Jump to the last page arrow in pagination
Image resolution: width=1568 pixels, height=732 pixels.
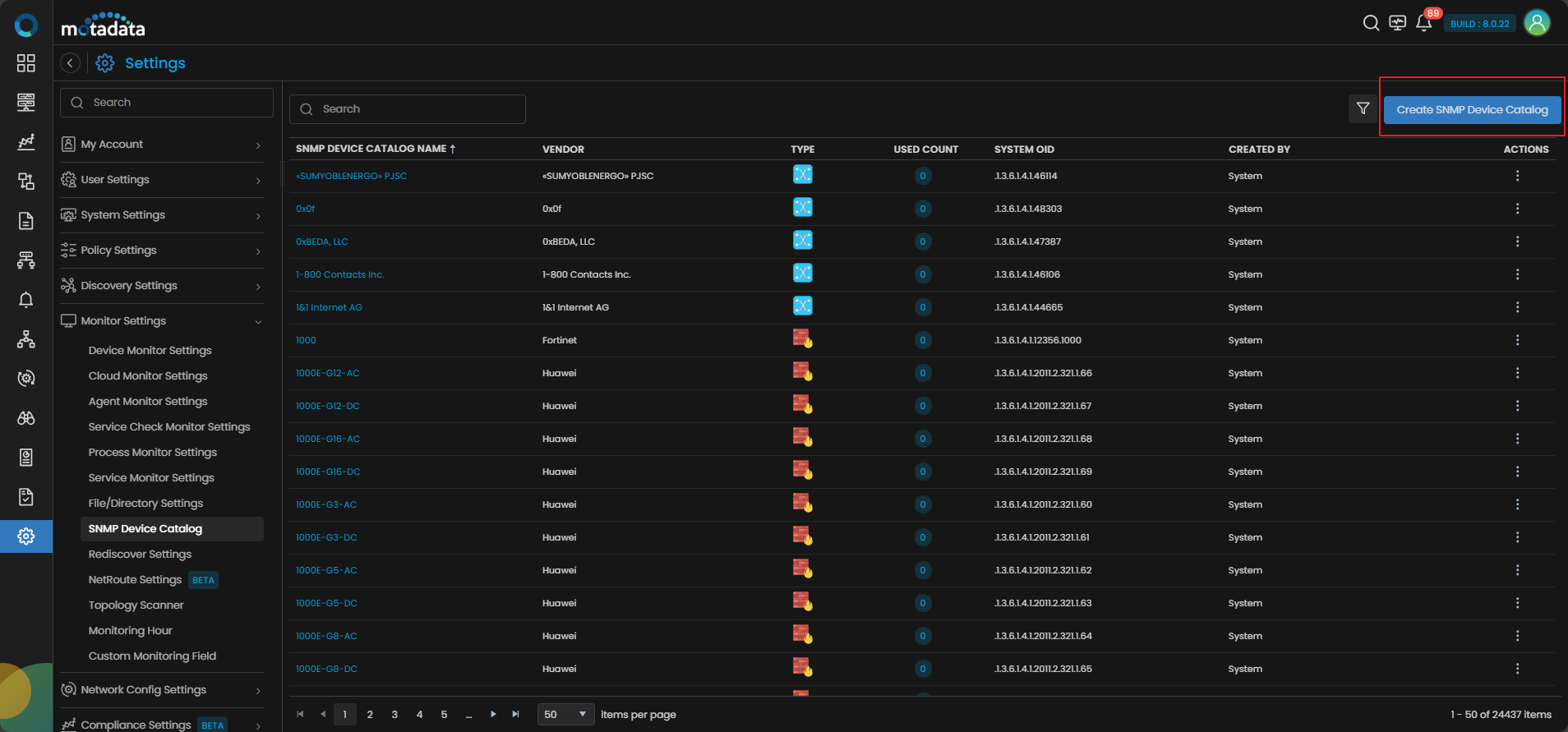point(516,714)
